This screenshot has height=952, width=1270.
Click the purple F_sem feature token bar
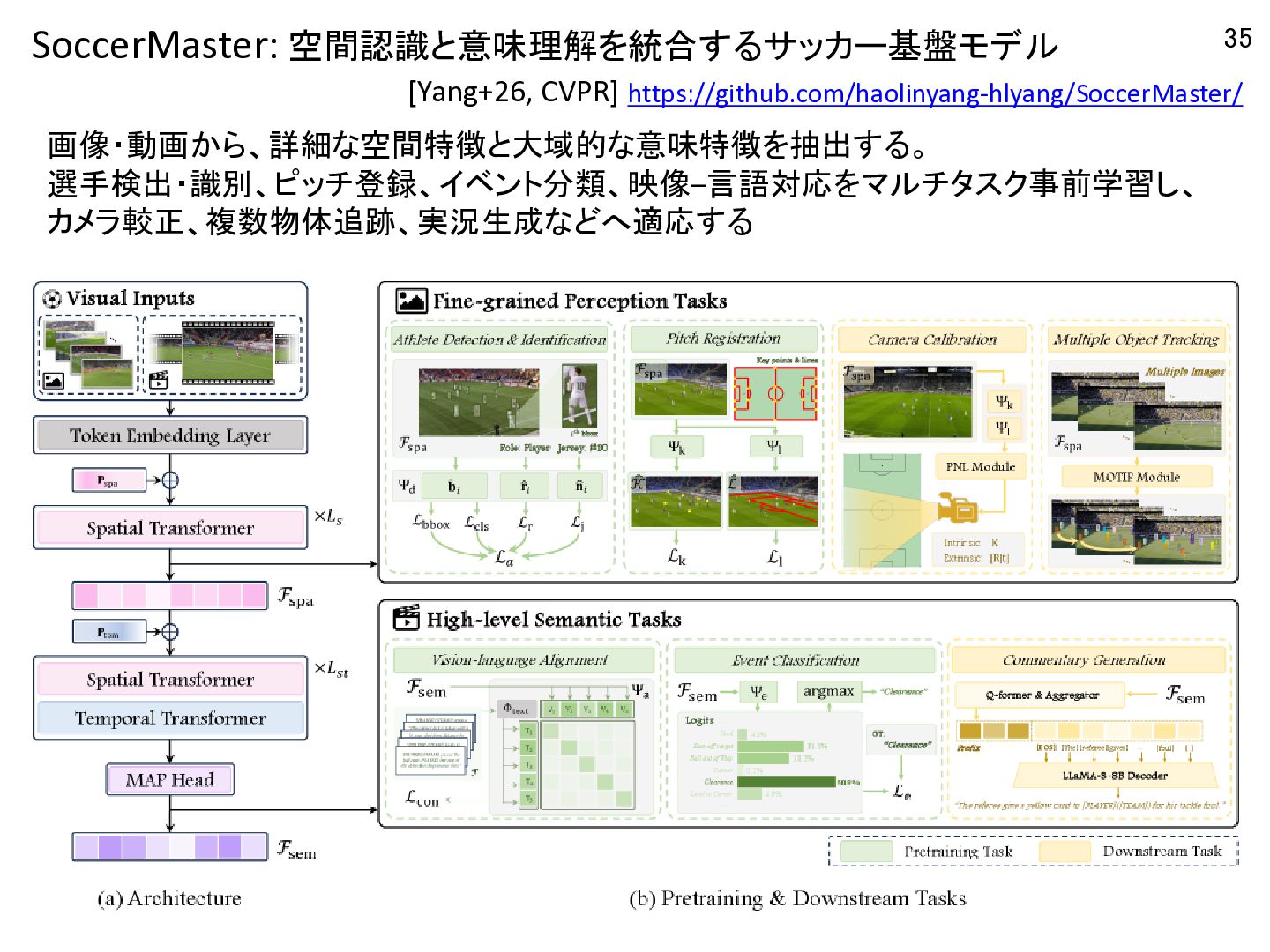[170, 847]
